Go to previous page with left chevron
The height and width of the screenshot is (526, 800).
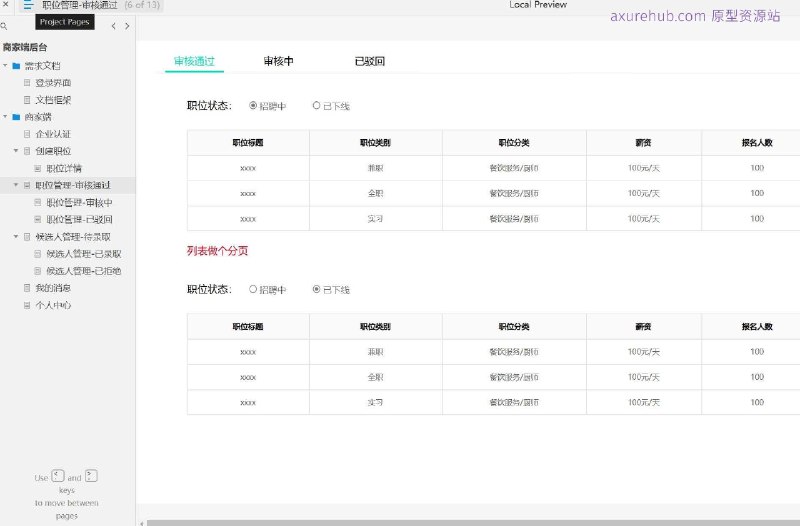(113, 26)
